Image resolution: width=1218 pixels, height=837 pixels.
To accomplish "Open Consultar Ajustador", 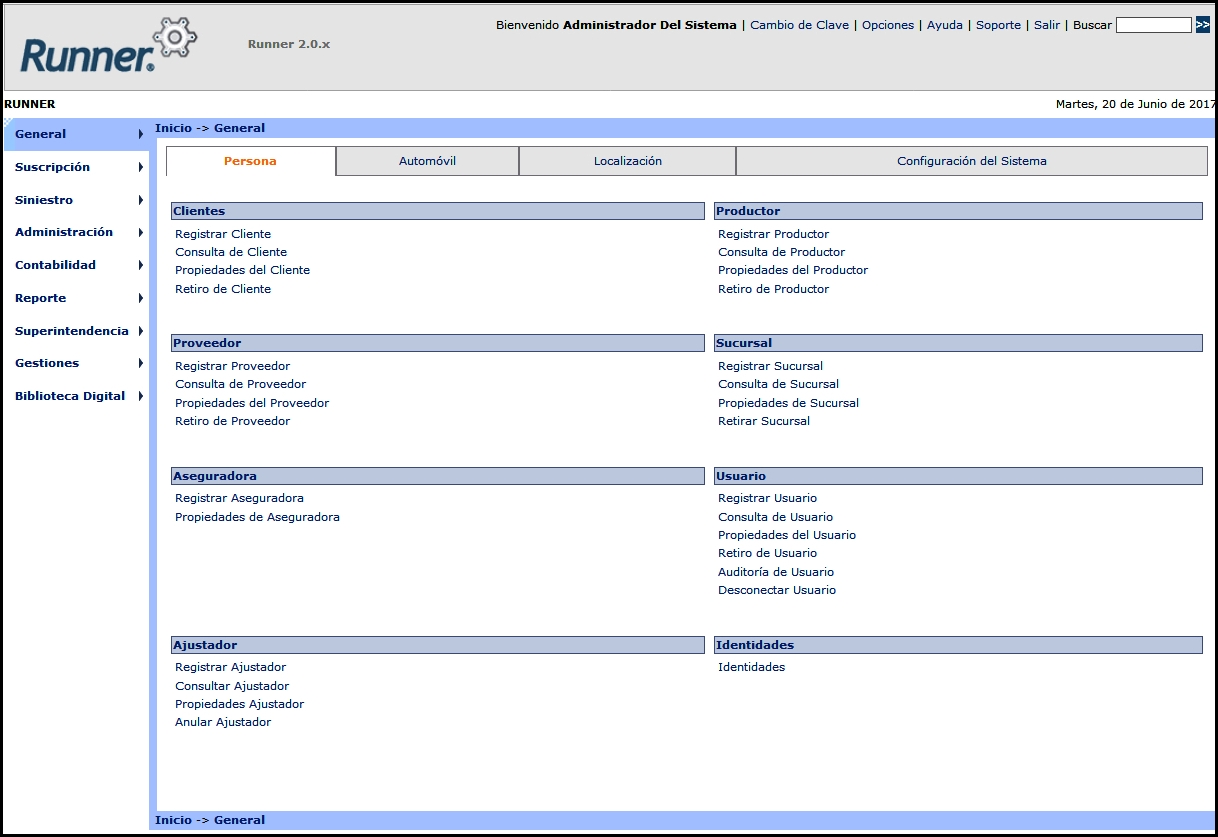I will pyautogui.click(x=232, y=686).
